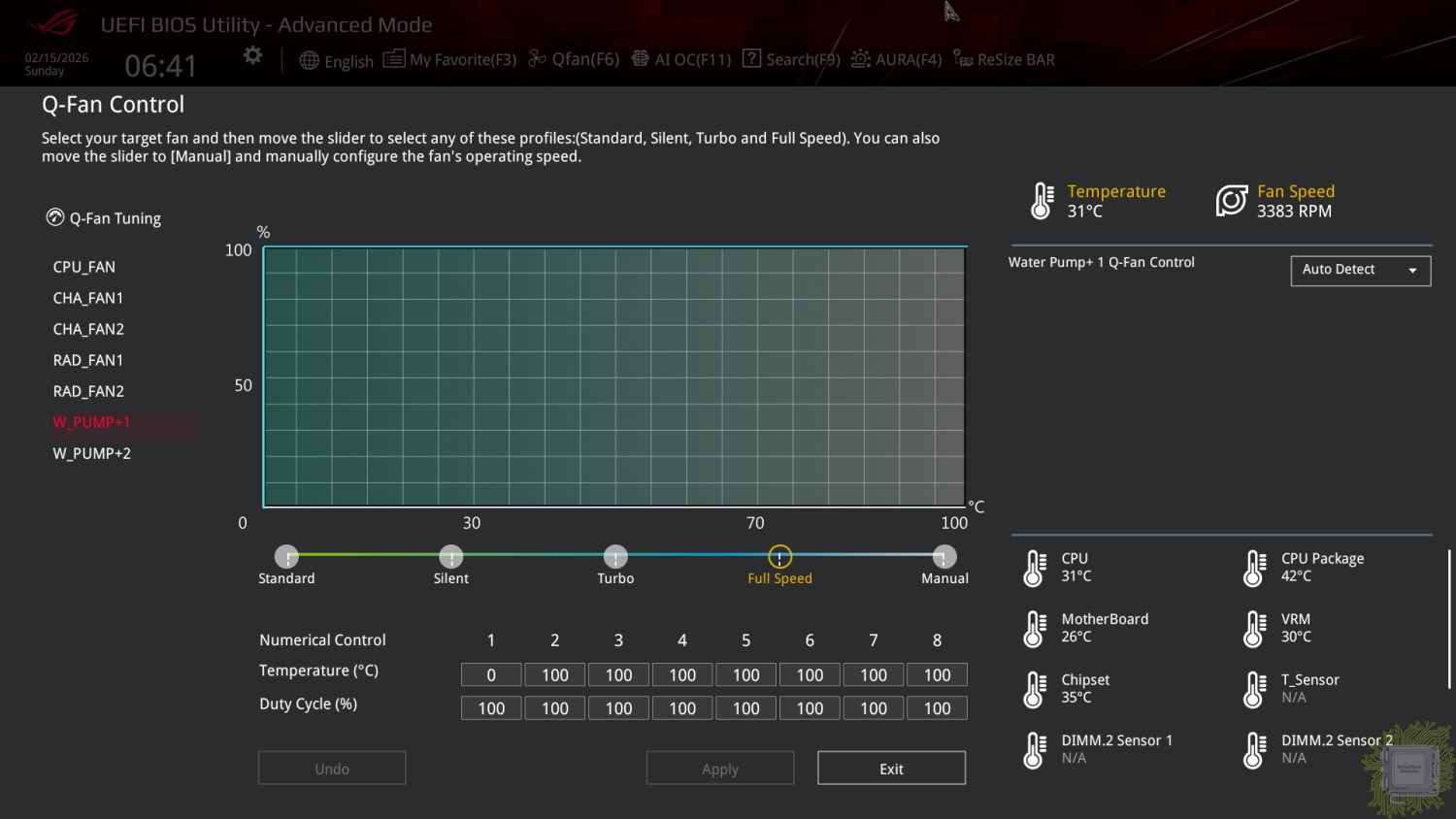Click the ReSize BAR icon

click(962, 59)
